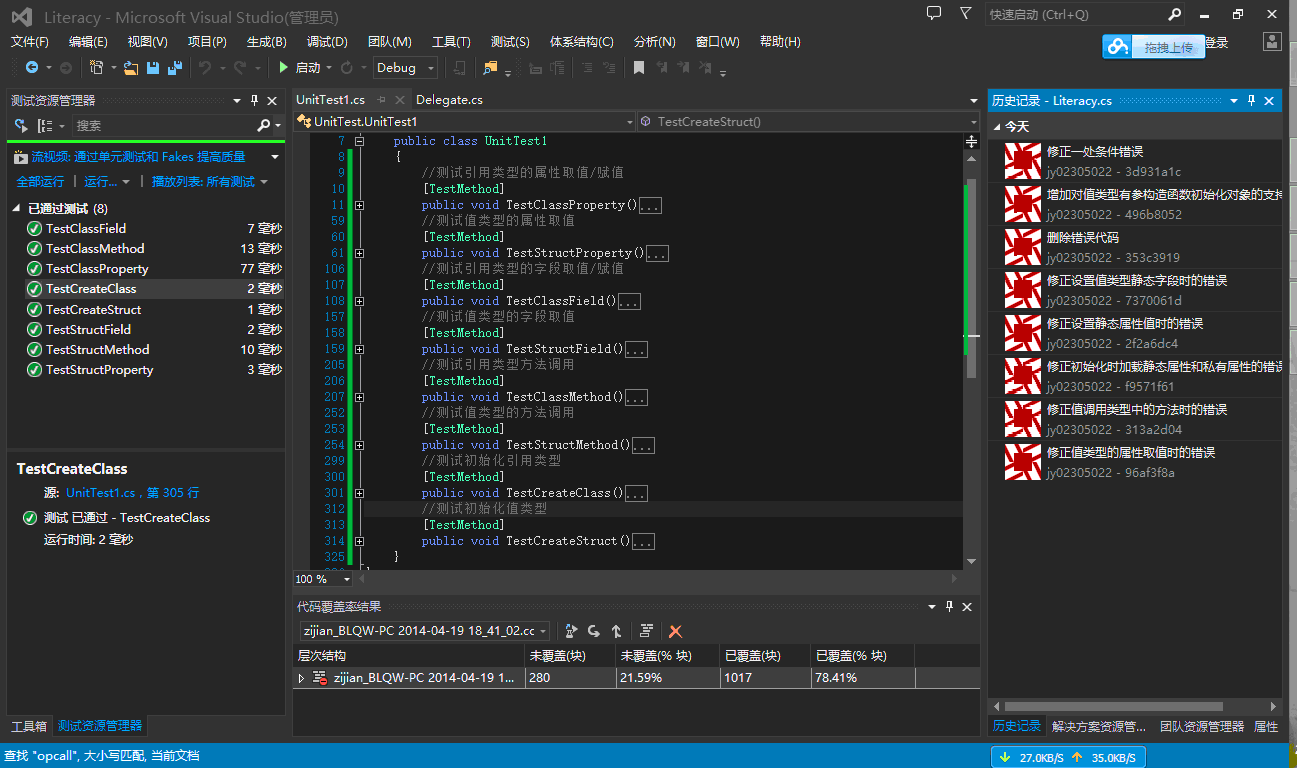The image size is (1297, 768).
Task: Open the 调试(D) menu
Action: coord(327,42)
